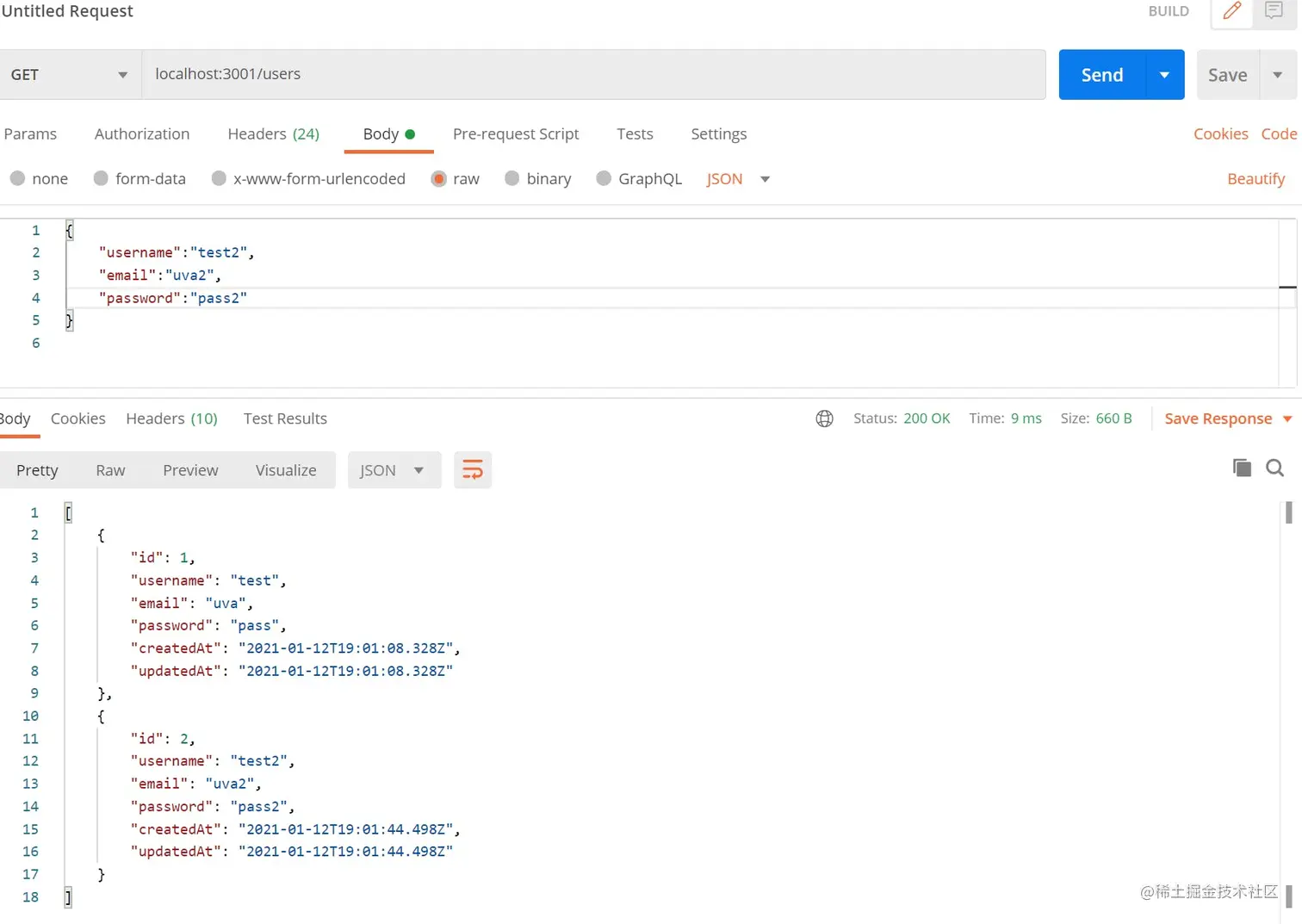Screen dimensions: 1302x924
Task: Select the form-data body type
Action: [101, 178]
